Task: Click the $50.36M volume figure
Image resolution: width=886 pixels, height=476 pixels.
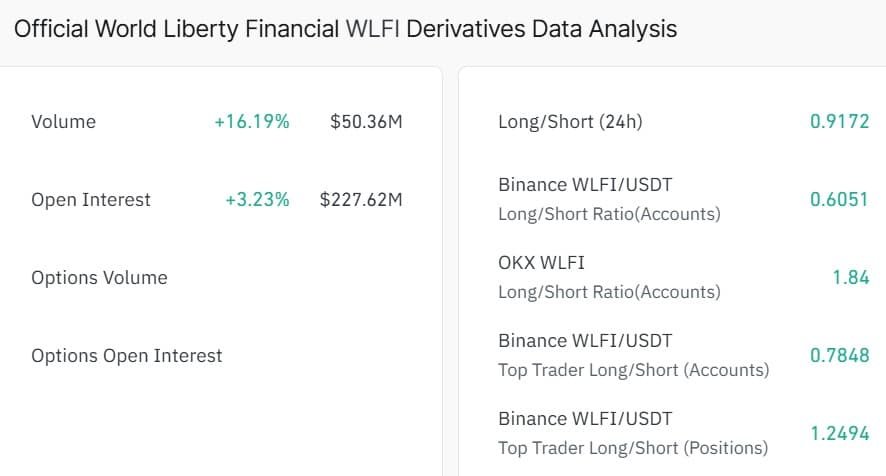Action: (x=366, y=122)
